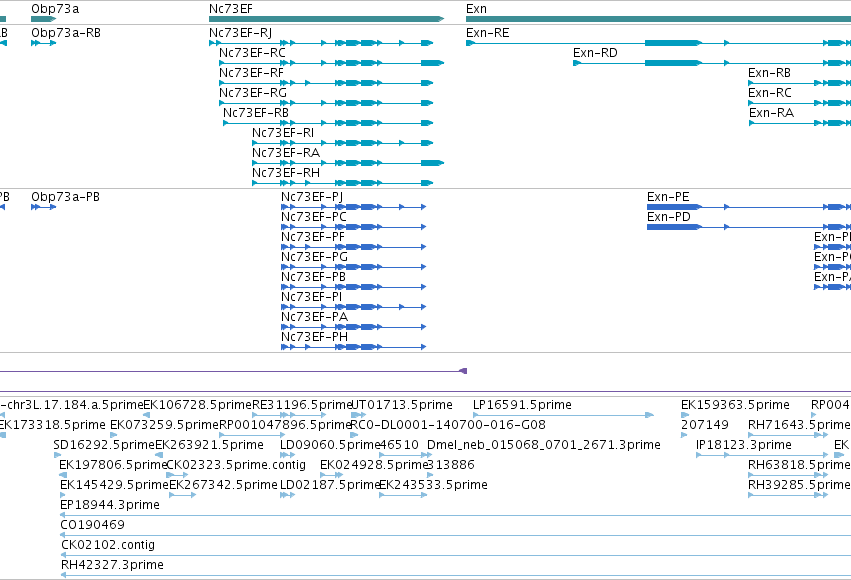Select protein Nc73EF-PF
The height and width of the screenshot is (580, 851).
(x=313, y=237)
